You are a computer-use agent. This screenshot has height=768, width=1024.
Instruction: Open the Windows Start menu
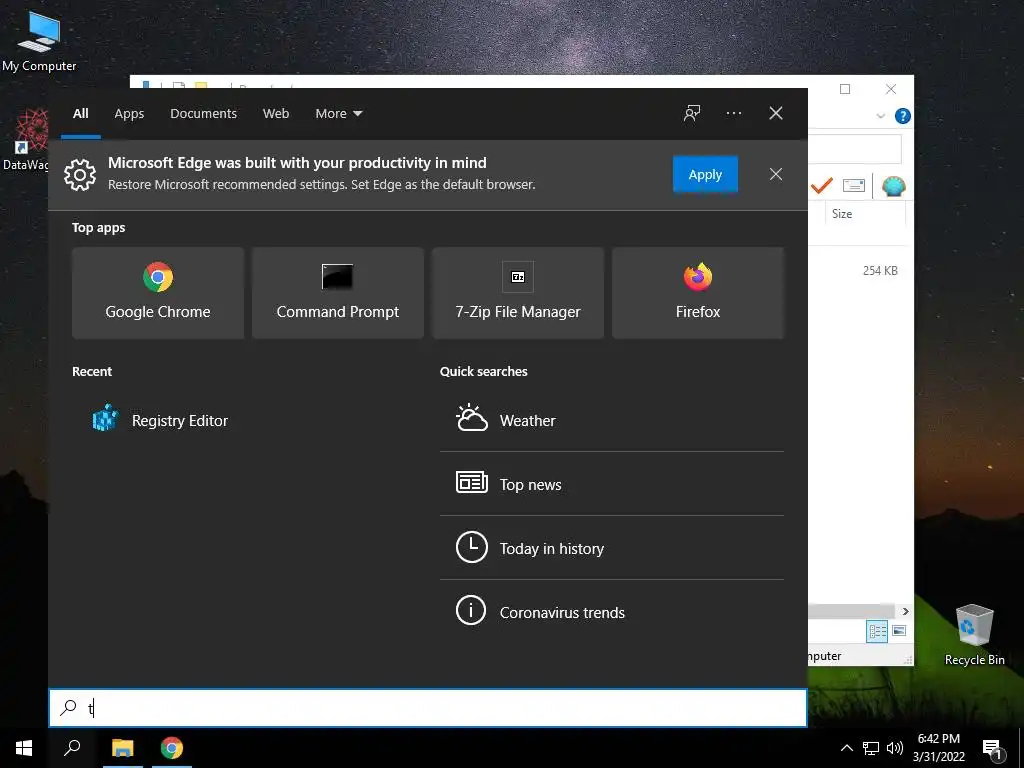pyautogui.click(x=24, y=748)
